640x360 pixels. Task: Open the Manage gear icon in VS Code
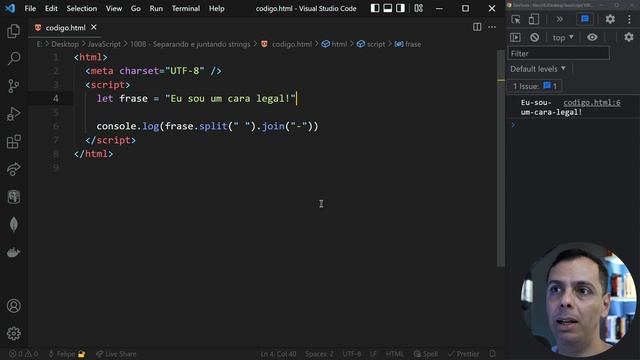[13, 333]
